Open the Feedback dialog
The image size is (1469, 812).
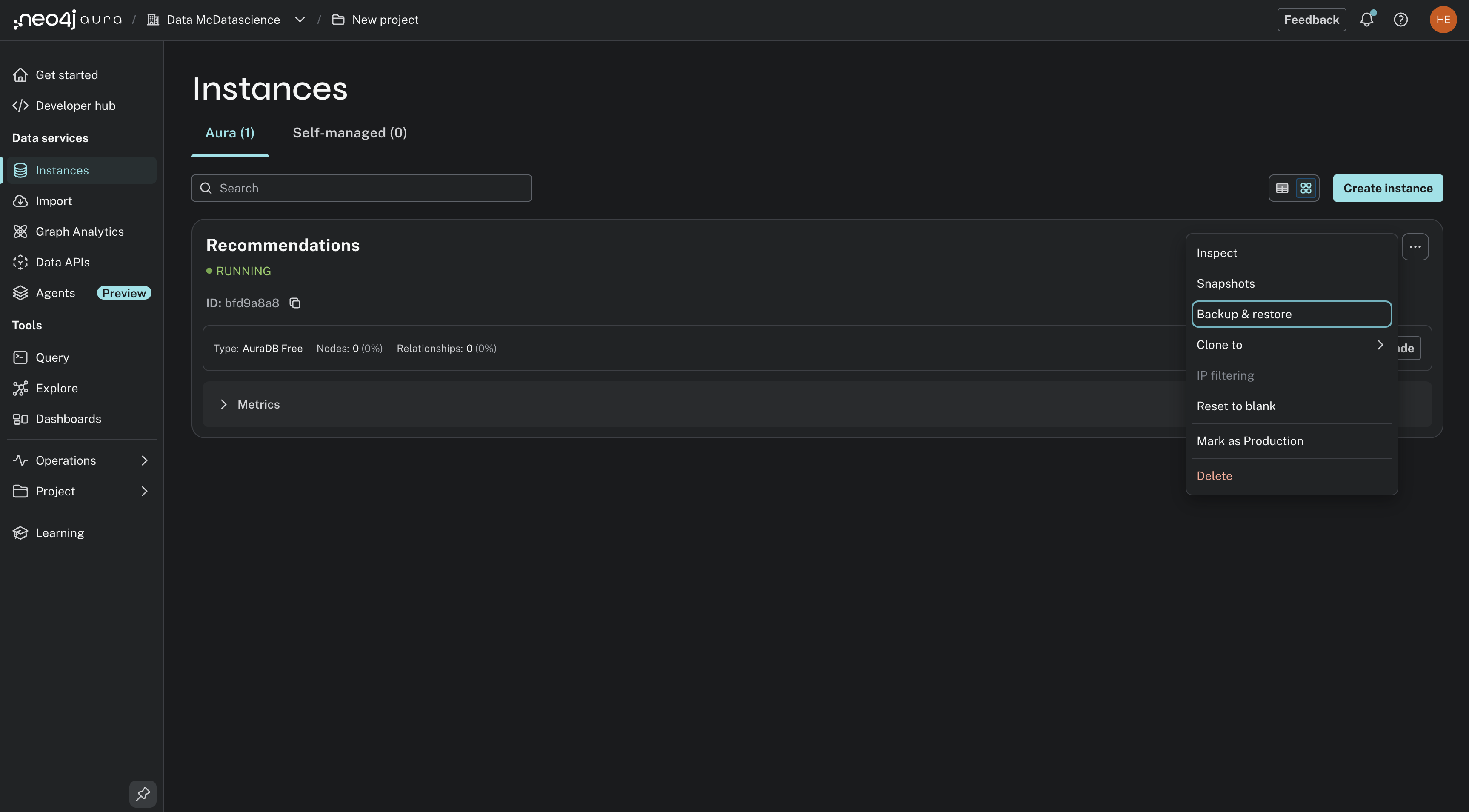[x=1311, y=19]
